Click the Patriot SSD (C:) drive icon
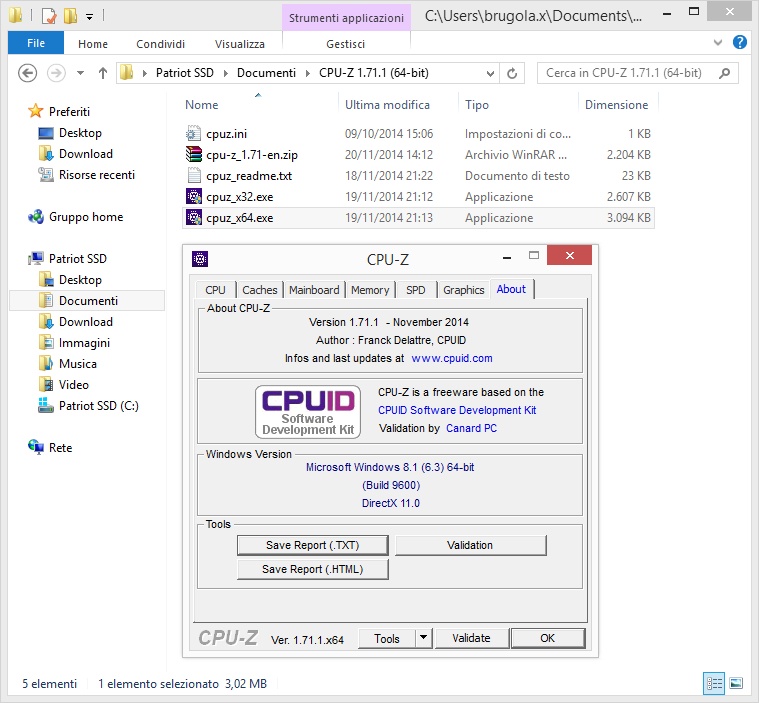Viewport: 759px width, 703px height. (46, 405)
